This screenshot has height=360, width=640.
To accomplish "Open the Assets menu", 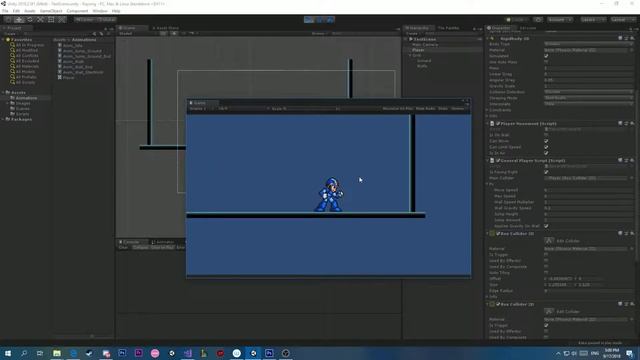I will coord(30,11).
